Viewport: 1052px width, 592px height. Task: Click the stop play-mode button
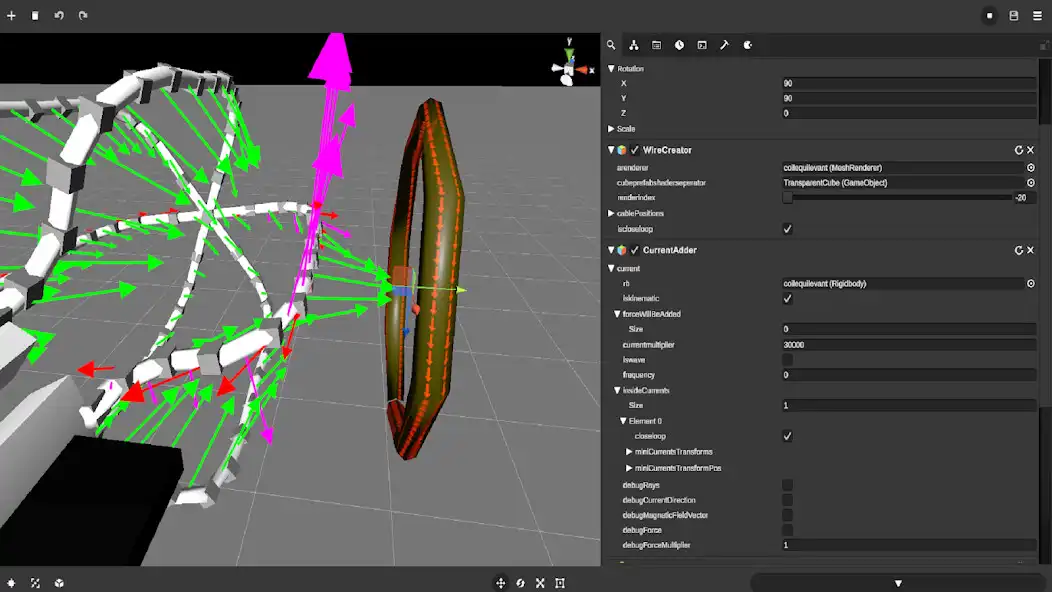989,16
